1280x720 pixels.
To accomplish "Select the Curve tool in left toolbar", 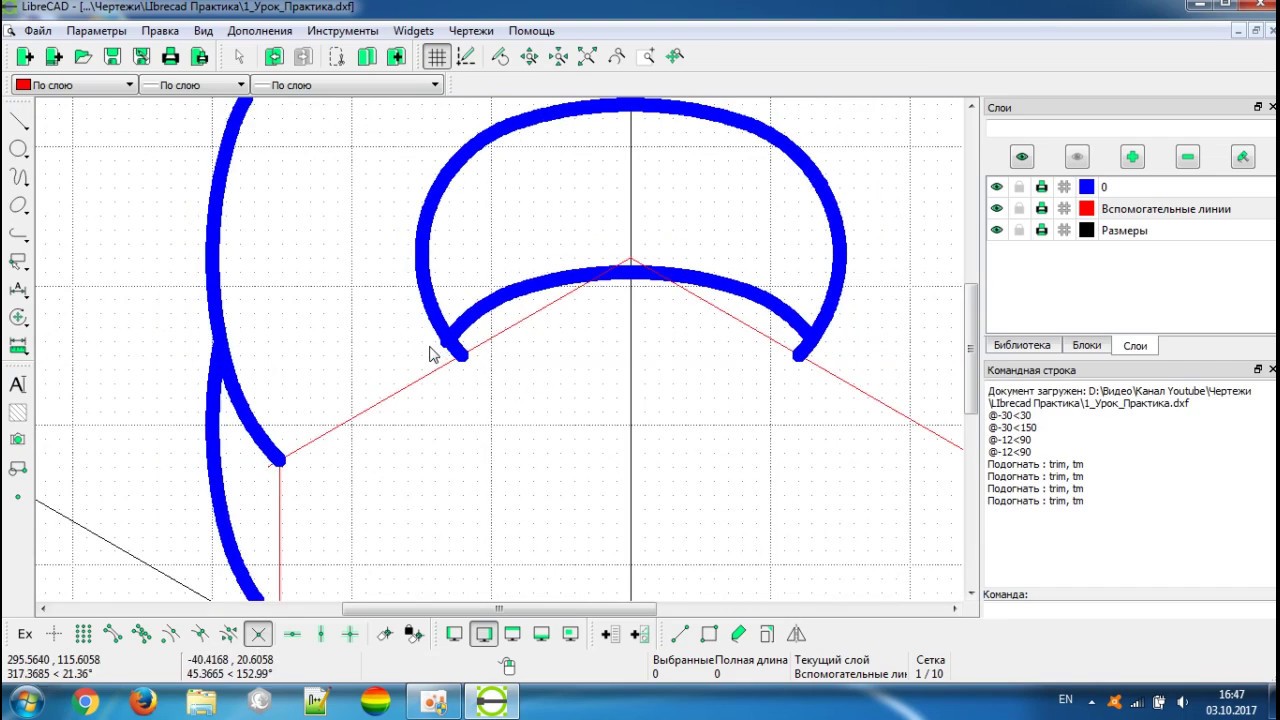I will [x=18, y=177].
